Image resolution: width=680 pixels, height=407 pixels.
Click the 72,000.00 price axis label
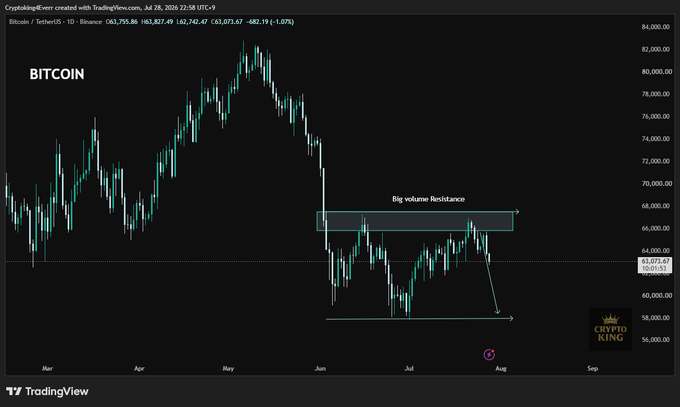click(656, 161)
